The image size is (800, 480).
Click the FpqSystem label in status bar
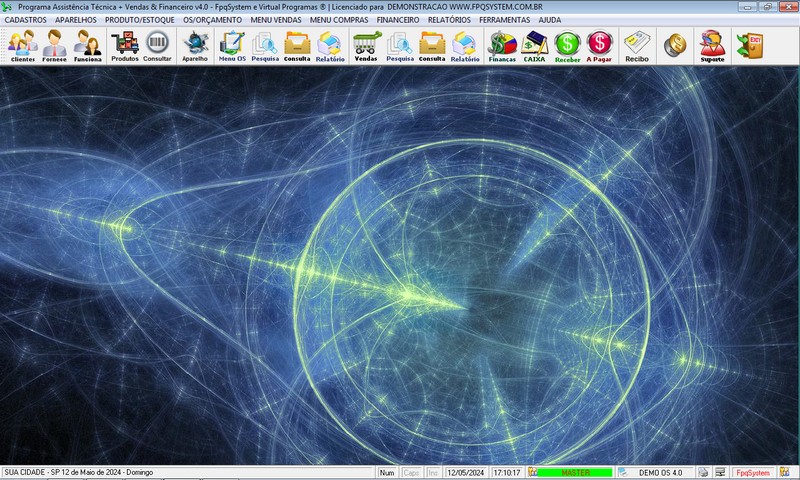pos(752,472)
